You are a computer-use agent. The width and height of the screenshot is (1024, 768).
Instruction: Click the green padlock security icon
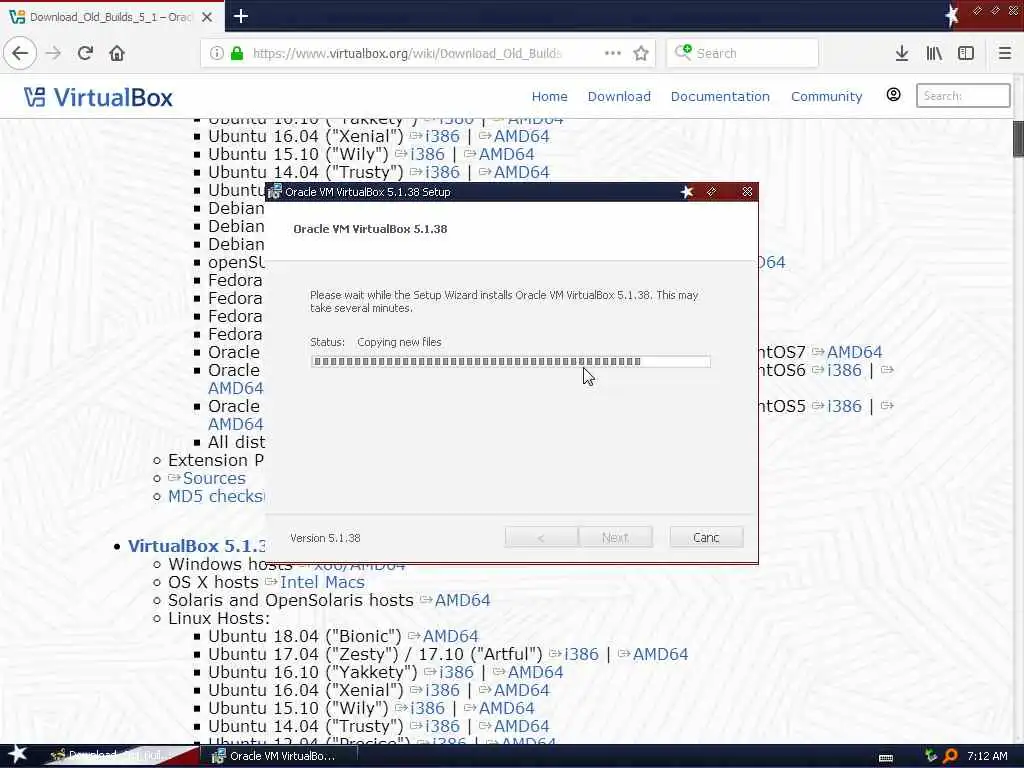tap(237, 53)
